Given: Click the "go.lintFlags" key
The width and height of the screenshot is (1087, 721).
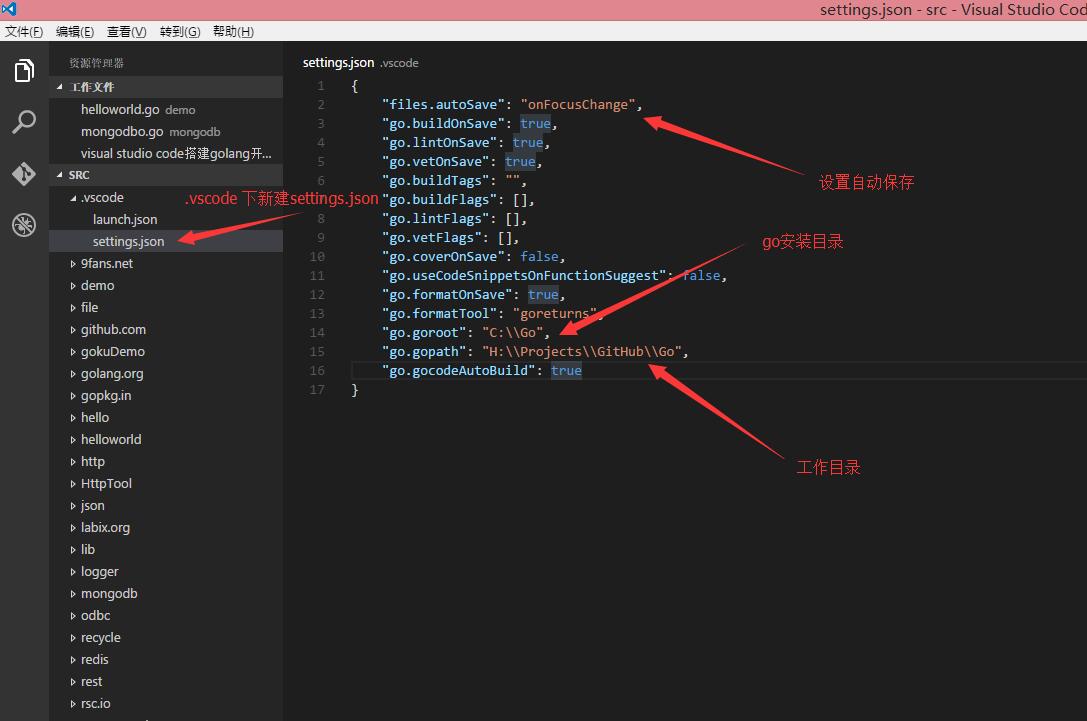Looking at the screenshot, I should [435, 219].
